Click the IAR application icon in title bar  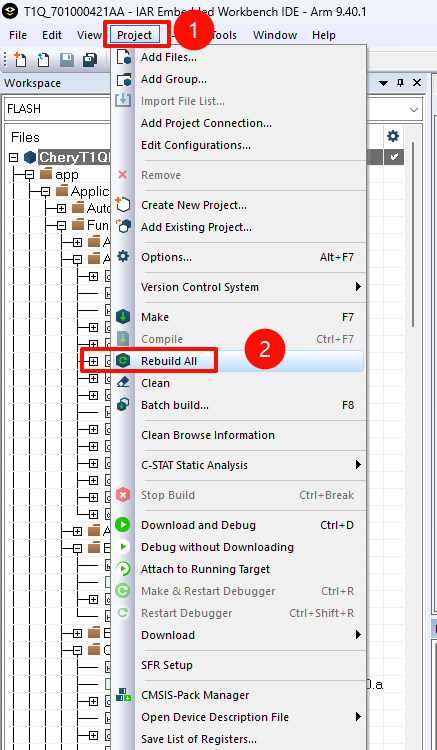click(x=11, y=11)
